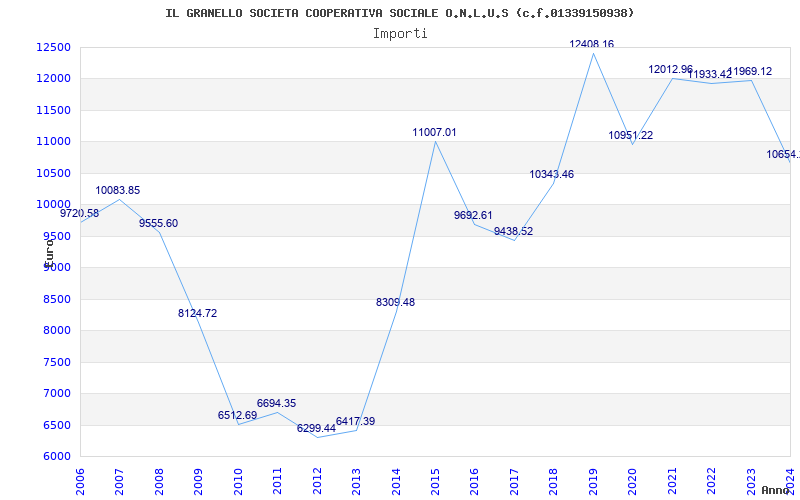Click data label 6512.69
800x500 pixels.
pyautogui.click(x=237, y=415)
